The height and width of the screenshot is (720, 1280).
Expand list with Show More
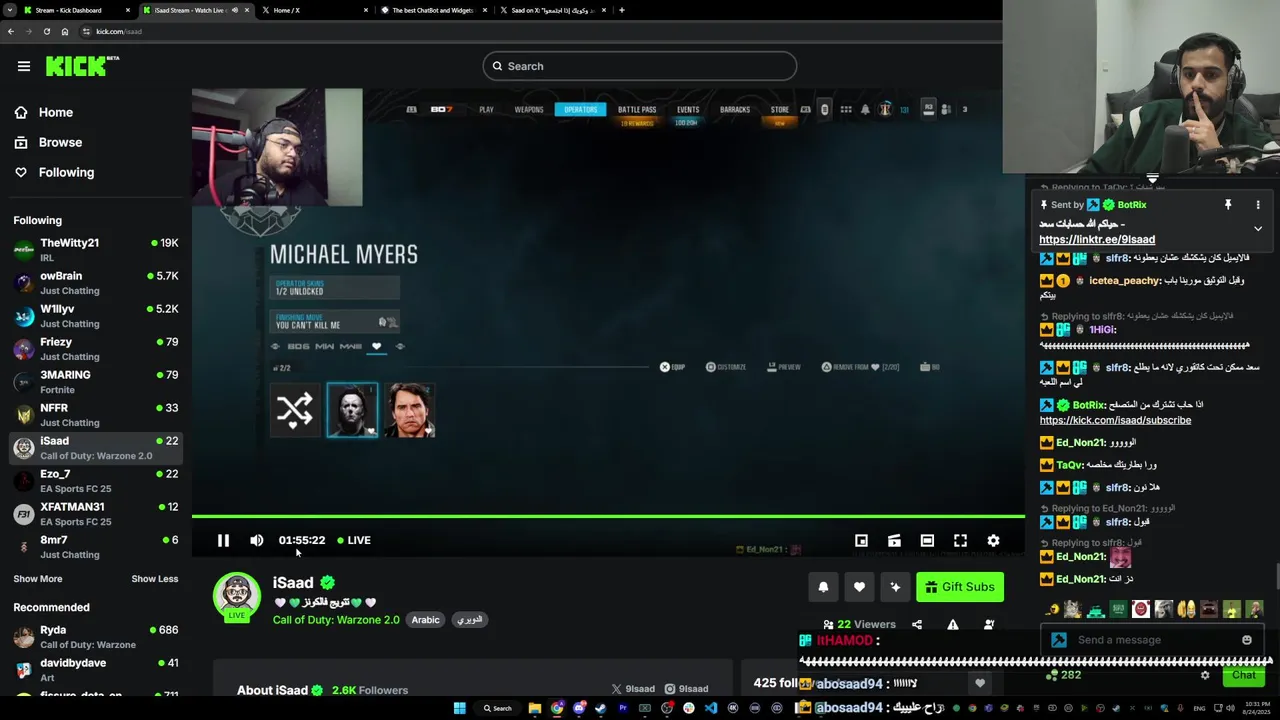pyautogui.click(x=38, y=579)
